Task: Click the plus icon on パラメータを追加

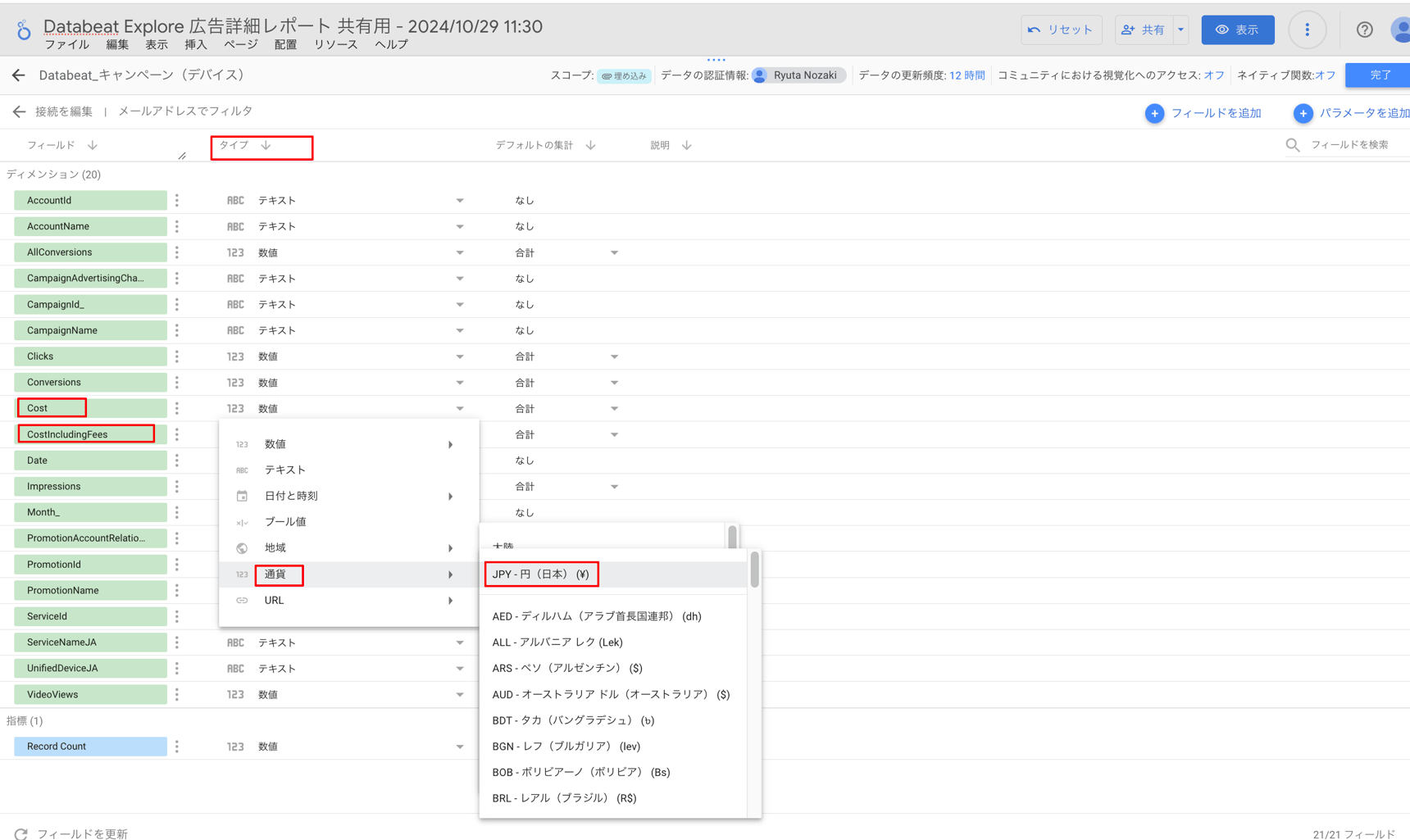Action: click(x=1303, y=113)
